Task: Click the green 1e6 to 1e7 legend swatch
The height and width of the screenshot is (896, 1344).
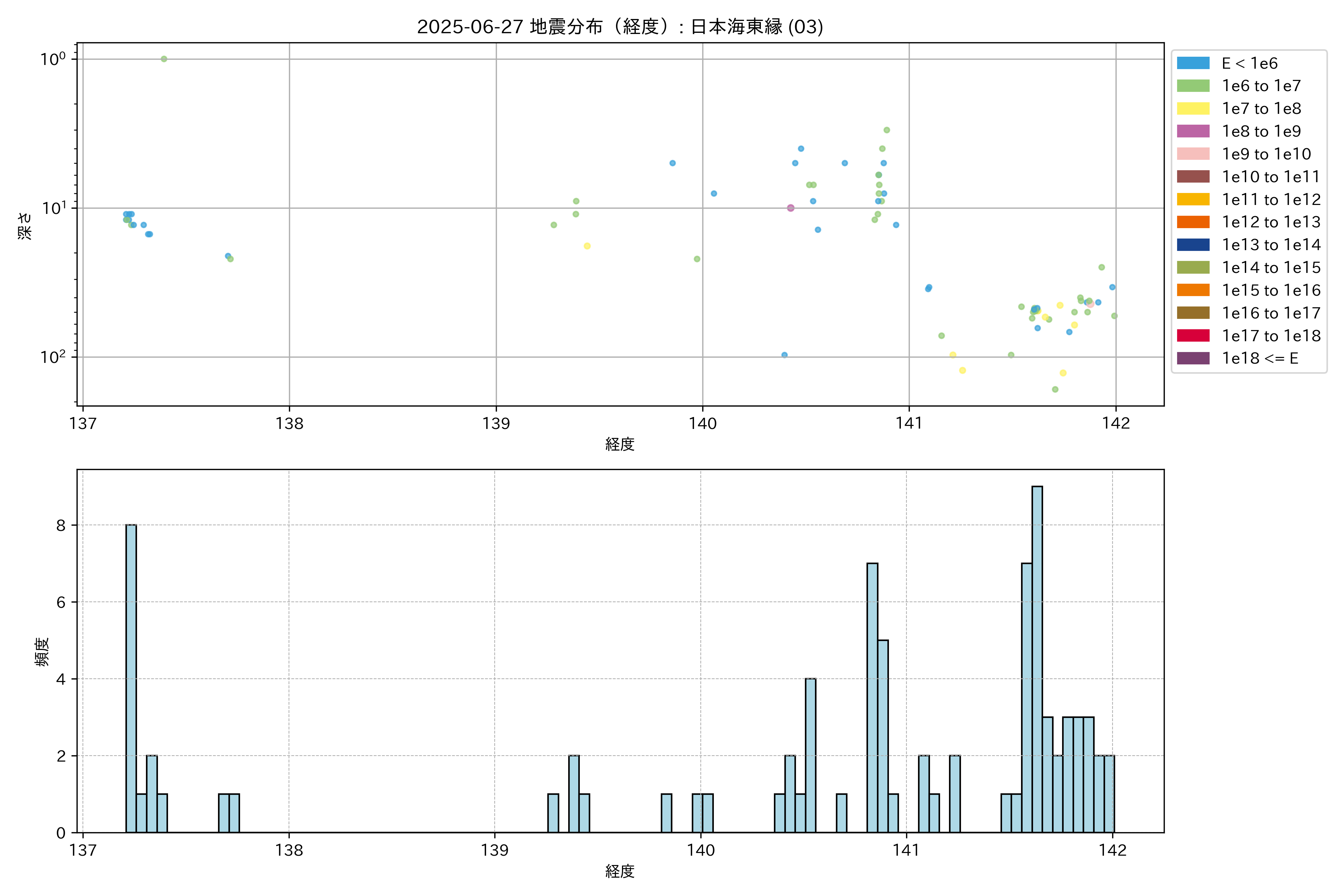Action: [x=1193, y=86]
